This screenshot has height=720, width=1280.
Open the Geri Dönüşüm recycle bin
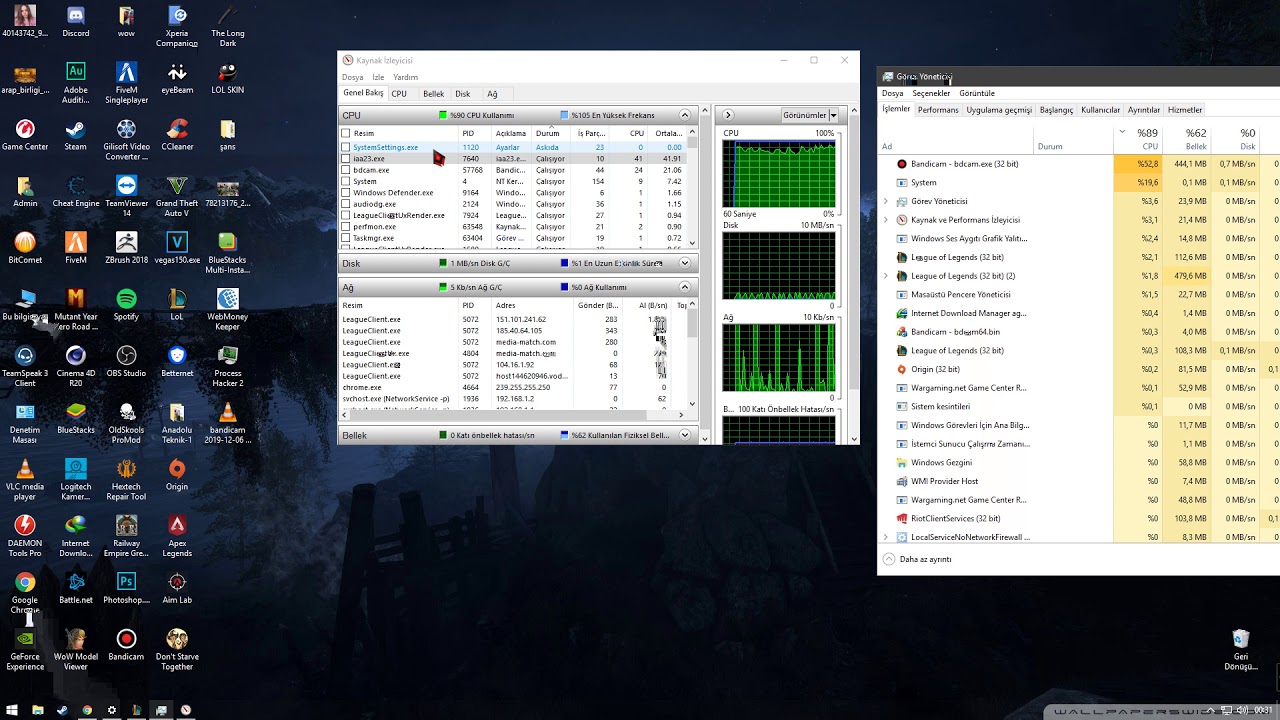tap(1241, 649)
